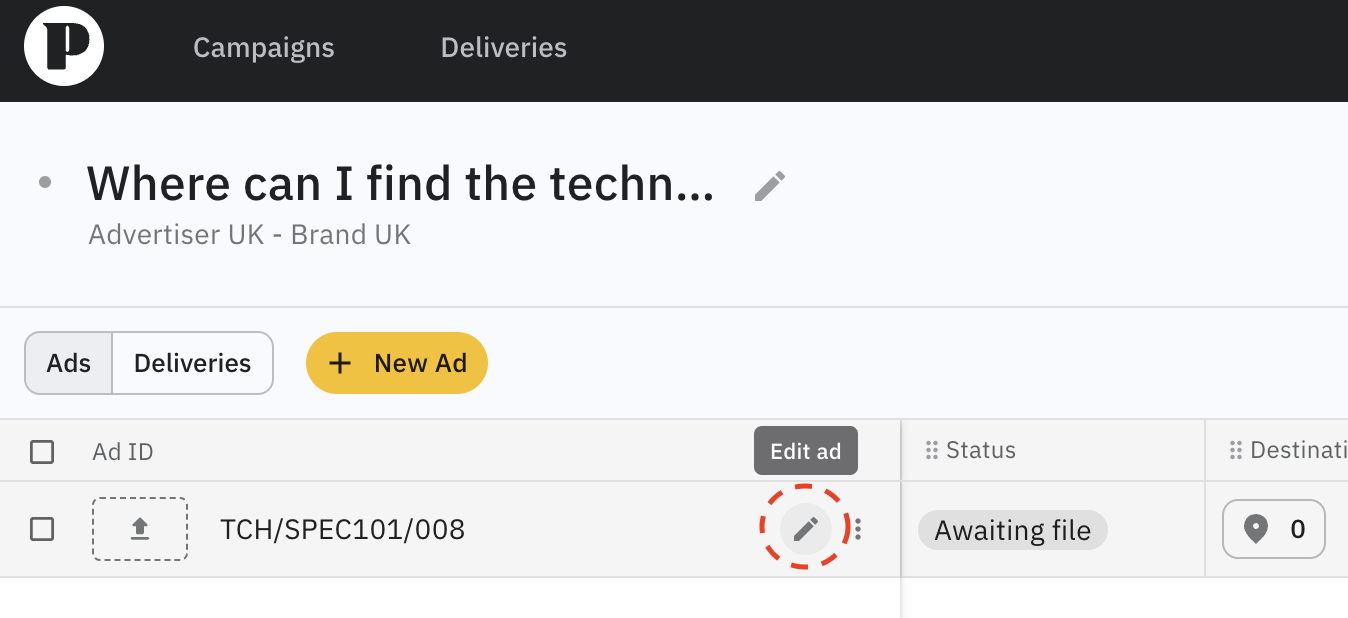Click pencil icon beside campaign title
The image size is (1348, 618).
point(769,185)
